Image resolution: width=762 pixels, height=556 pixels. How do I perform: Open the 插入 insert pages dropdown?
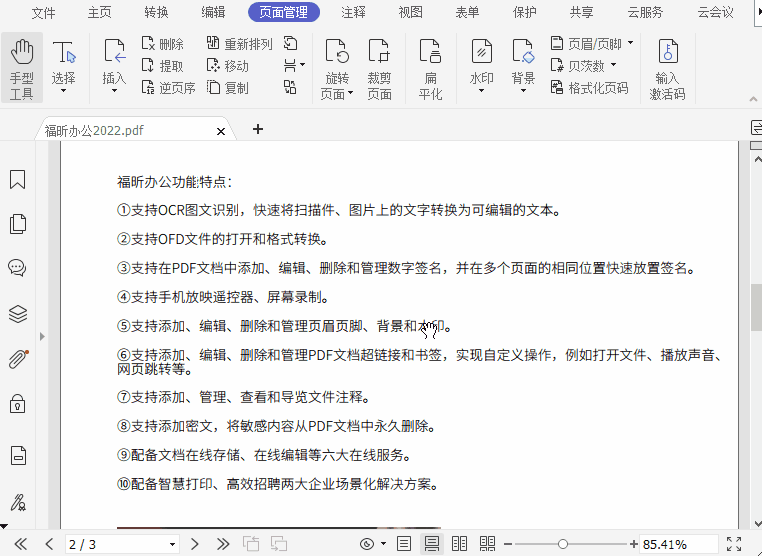point(114,90)
